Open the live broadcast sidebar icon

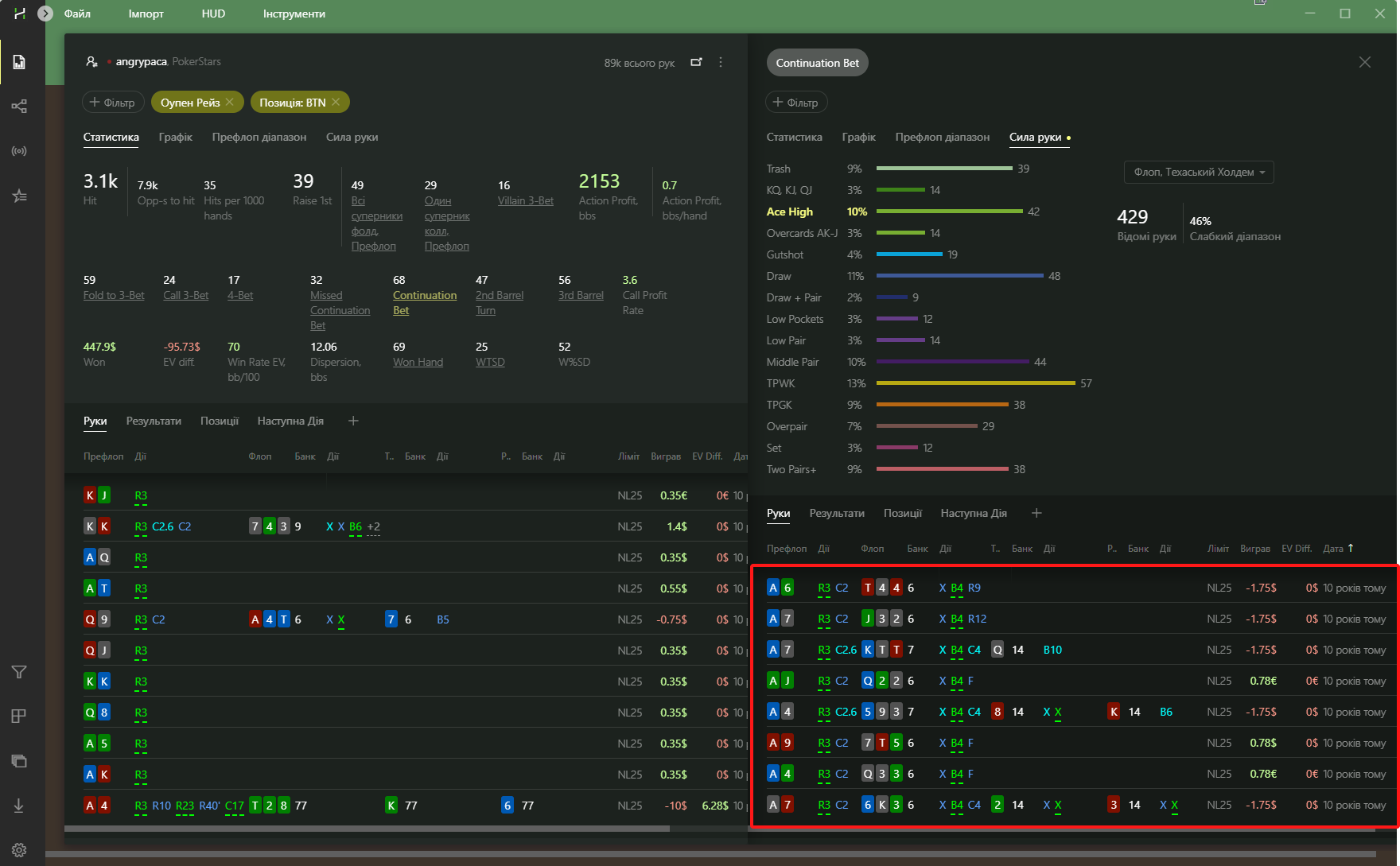click(x=19, y=151)
